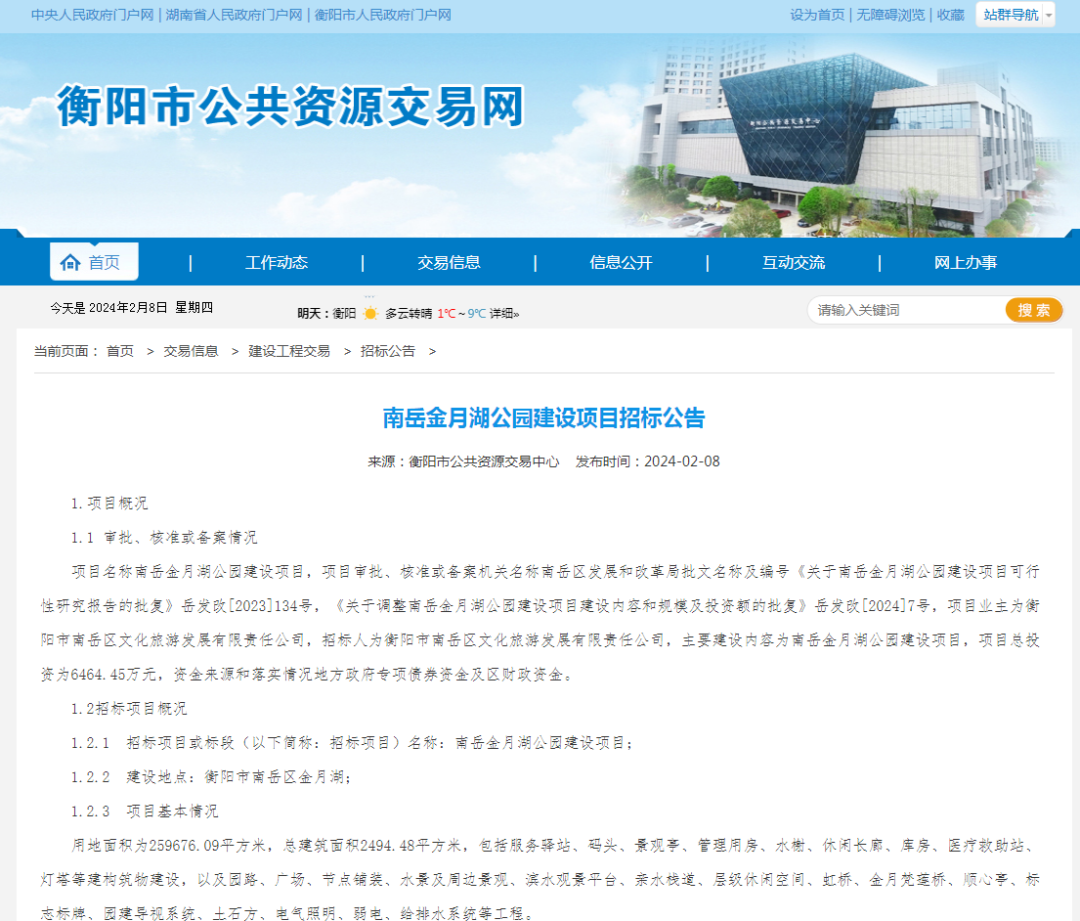1080x921 pixels.
Task: Click heading 1.2.3 项目基本情况
Action: [x=145, y=811]
